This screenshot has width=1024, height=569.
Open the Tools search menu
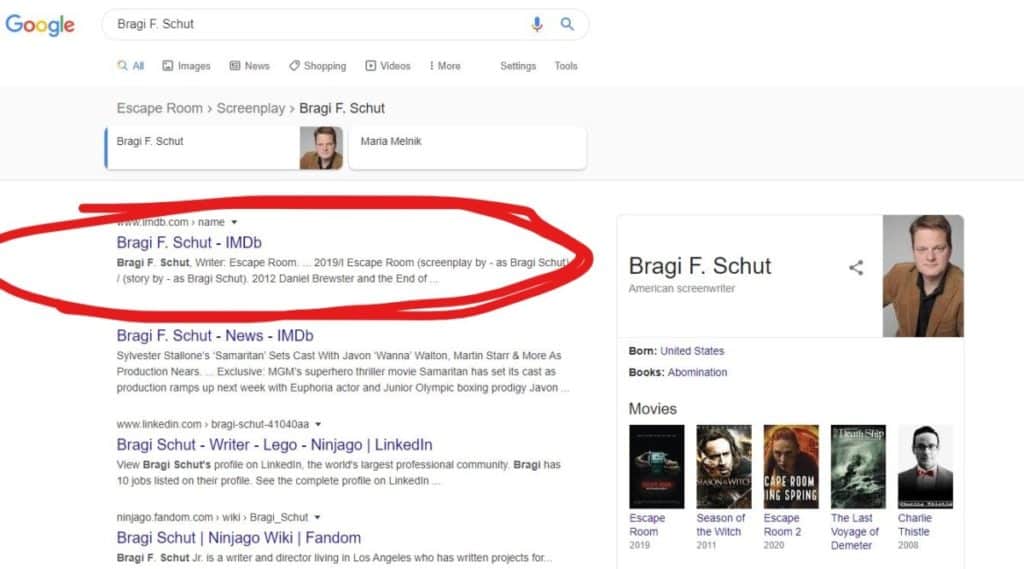pos(566,66)
